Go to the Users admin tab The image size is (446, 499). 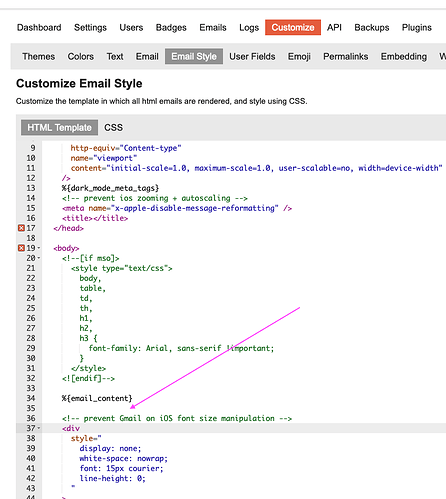point(131,27)
